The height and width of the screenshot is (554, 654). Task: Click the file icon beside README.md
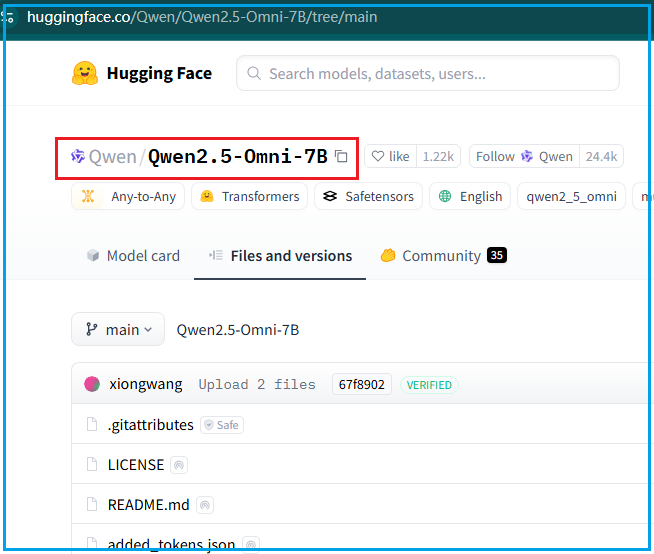(92, 504)
